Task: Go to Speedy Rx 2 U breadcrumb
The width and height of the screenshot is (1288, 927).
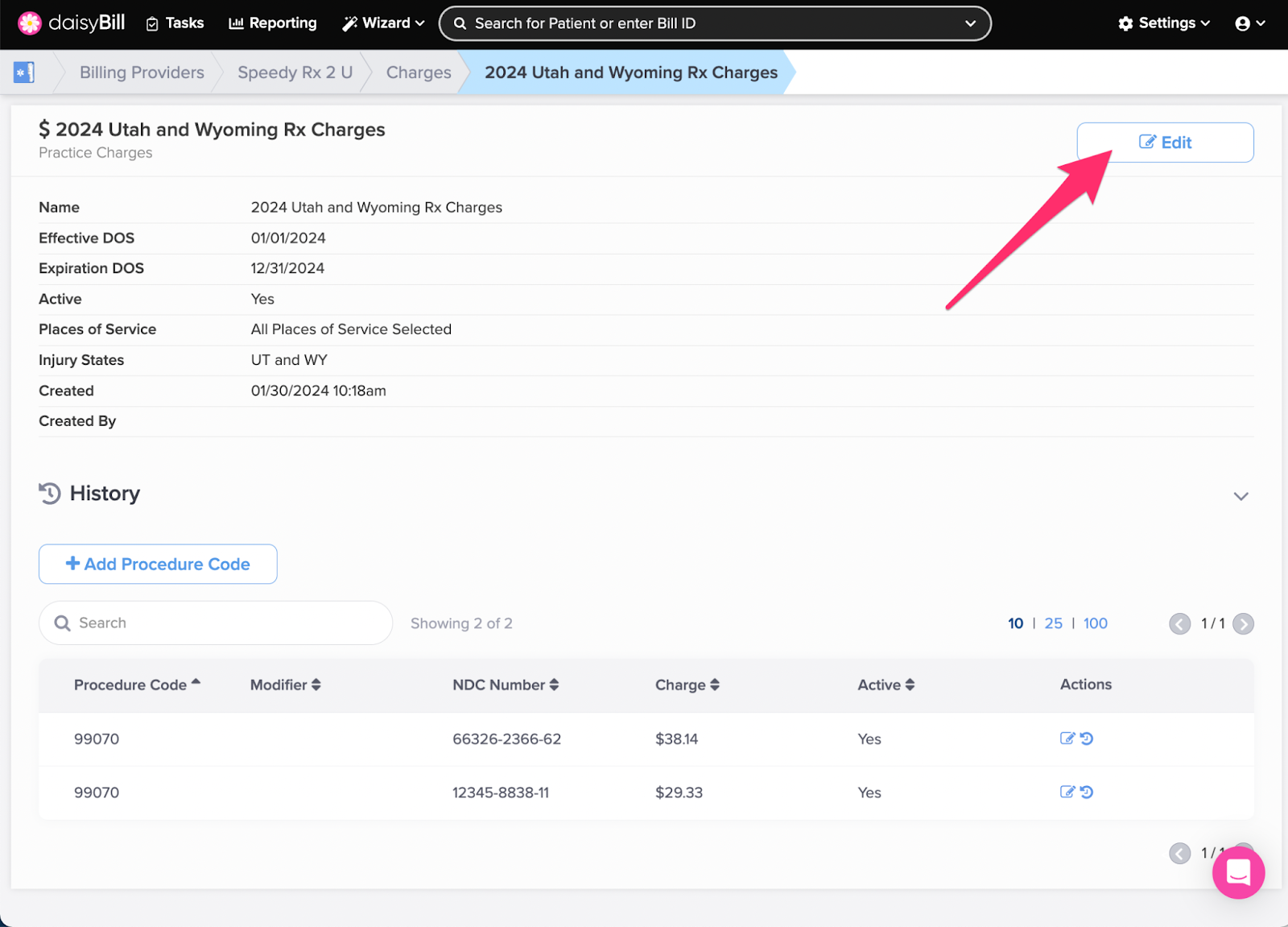Action: click(295, 72)
